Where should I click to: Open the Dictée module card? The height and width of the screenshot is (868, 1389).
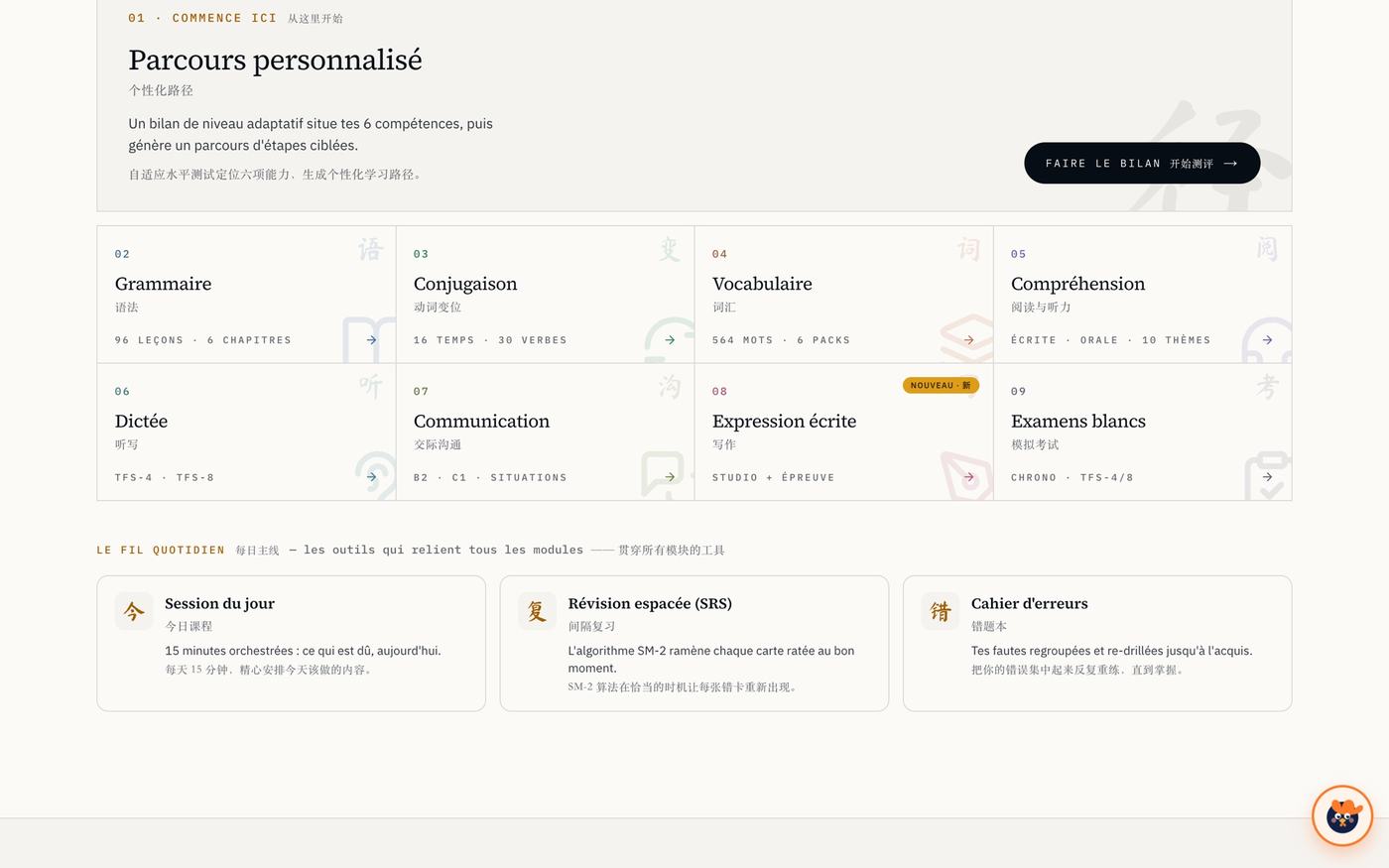[x=246, y=432]
